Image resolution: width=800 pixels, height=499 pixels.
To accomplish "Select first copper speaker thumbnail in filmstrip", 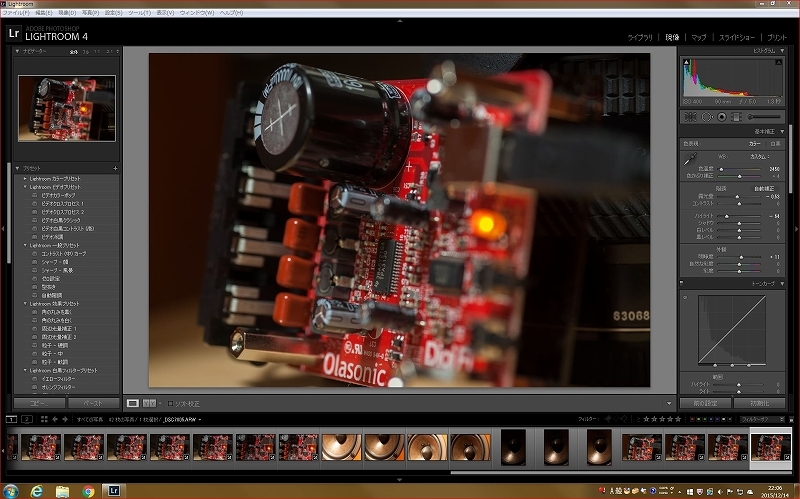I will [x=341, y=447].
